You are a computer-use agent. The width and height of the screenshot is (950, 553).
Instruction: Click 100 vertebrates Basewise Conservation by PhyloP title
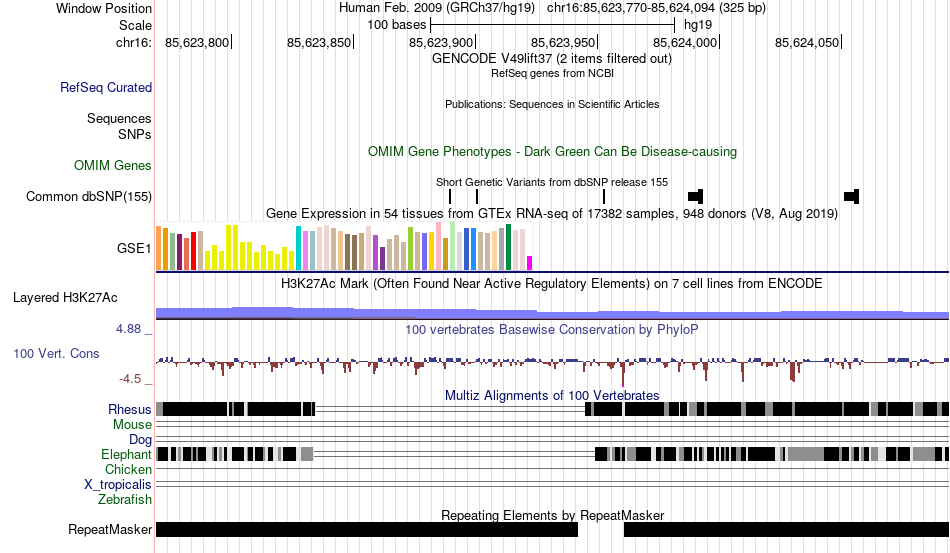(552, 330)
